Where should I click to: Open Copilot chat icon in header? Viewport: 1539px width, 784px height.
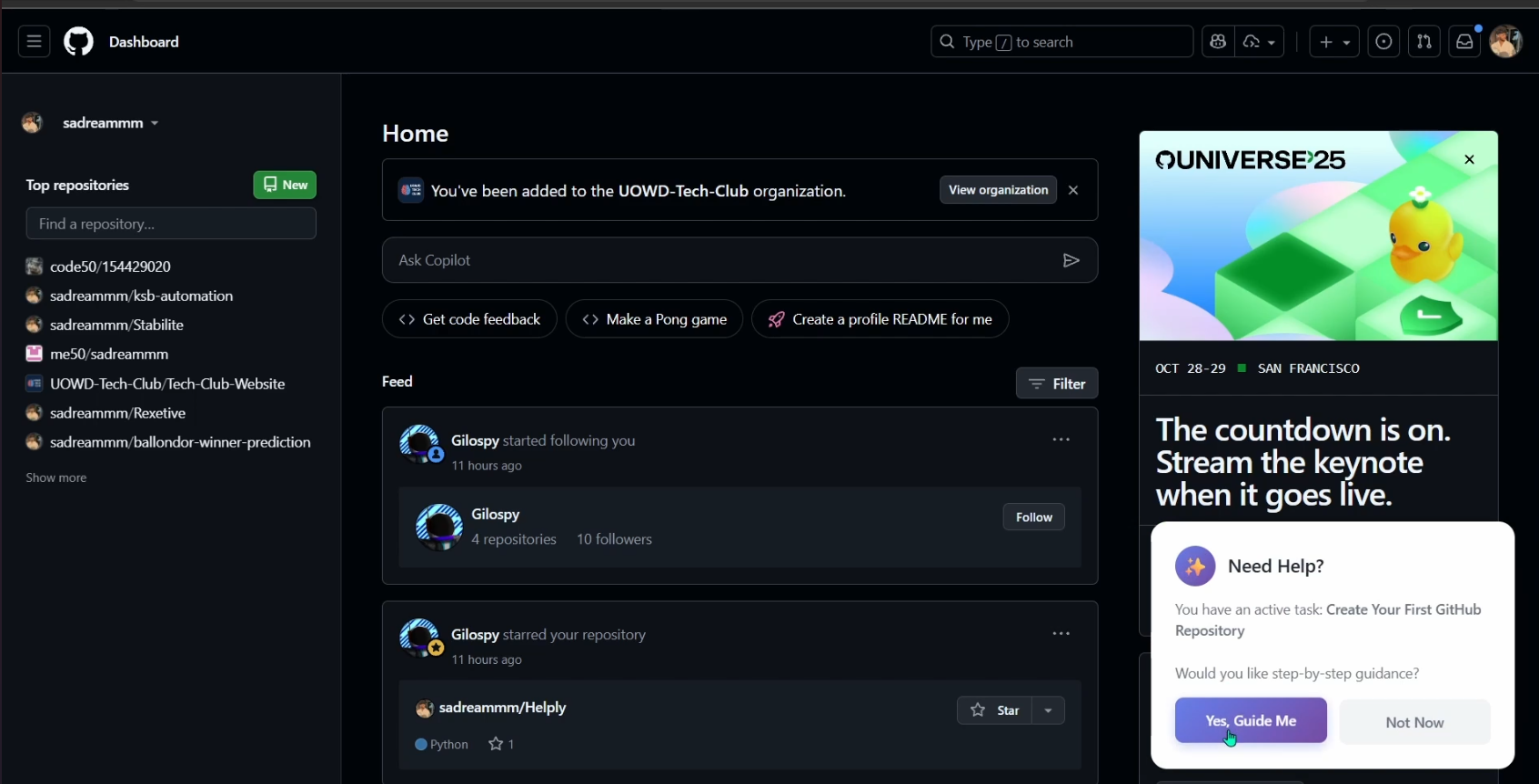click(x=1218, y=42)
